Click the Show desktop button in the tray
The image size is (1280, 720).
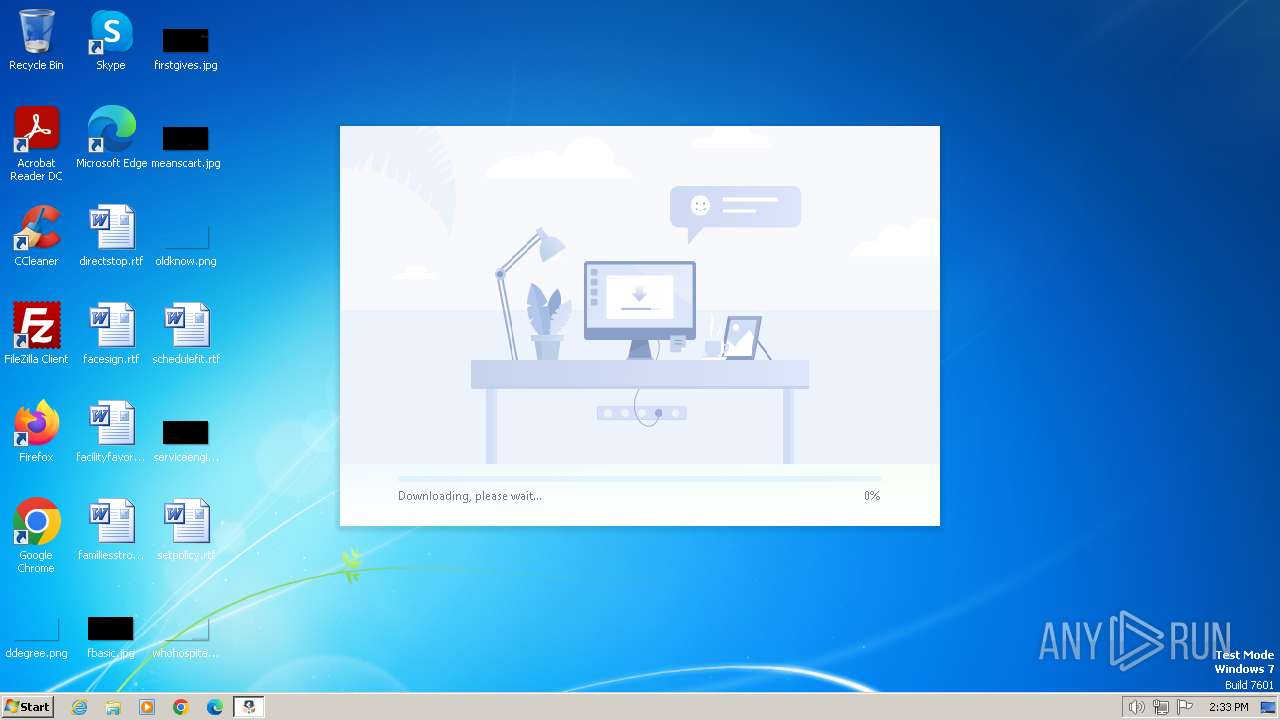tap(1268, 707)
